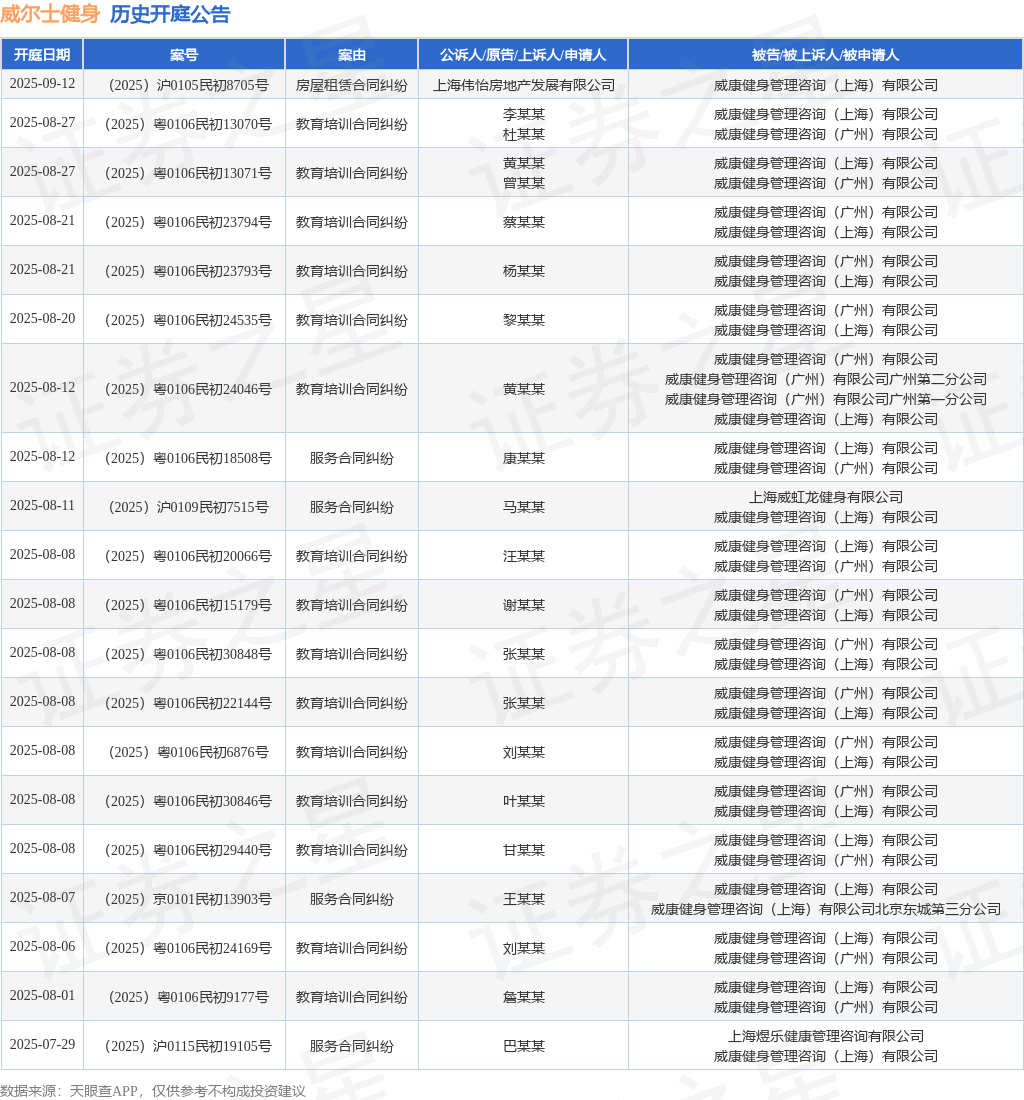The height and width of the screenshot is (1100, 1024).
Task: Select case number 粤0106民初13070号
Action: click(188, 125)
